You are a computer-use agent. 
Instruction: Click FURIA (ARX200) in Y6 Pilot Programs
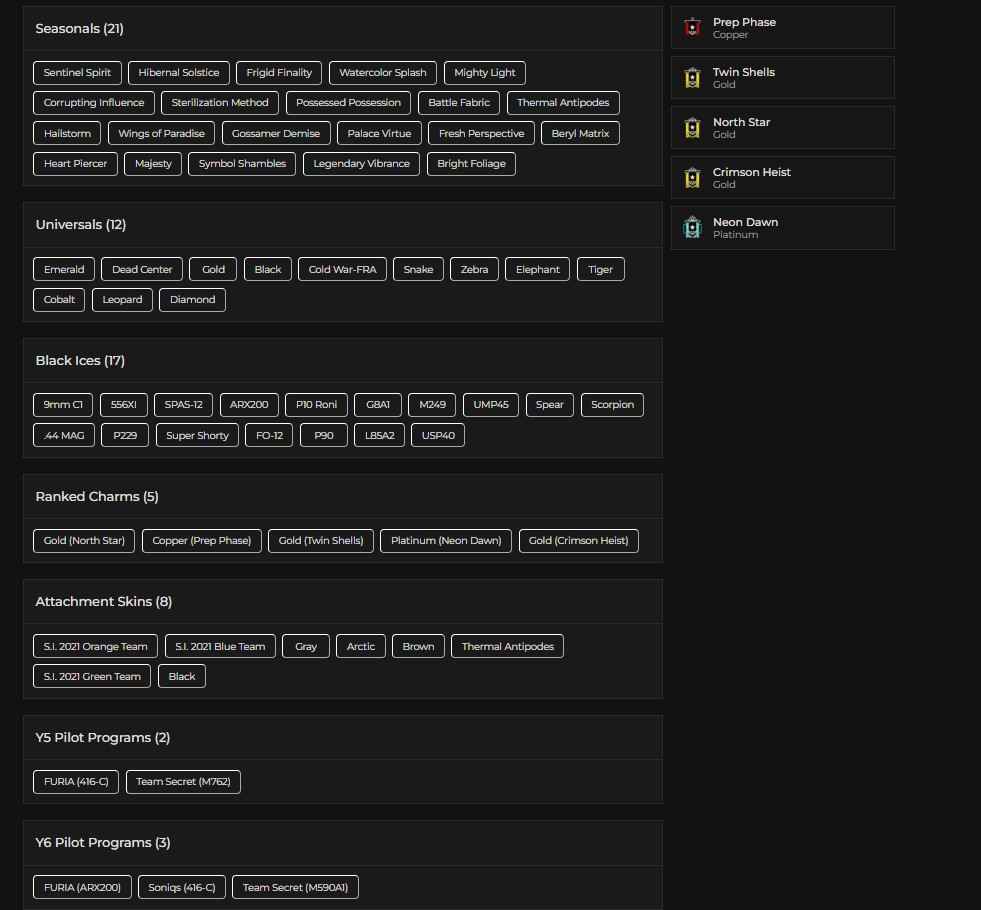point(82,887)
